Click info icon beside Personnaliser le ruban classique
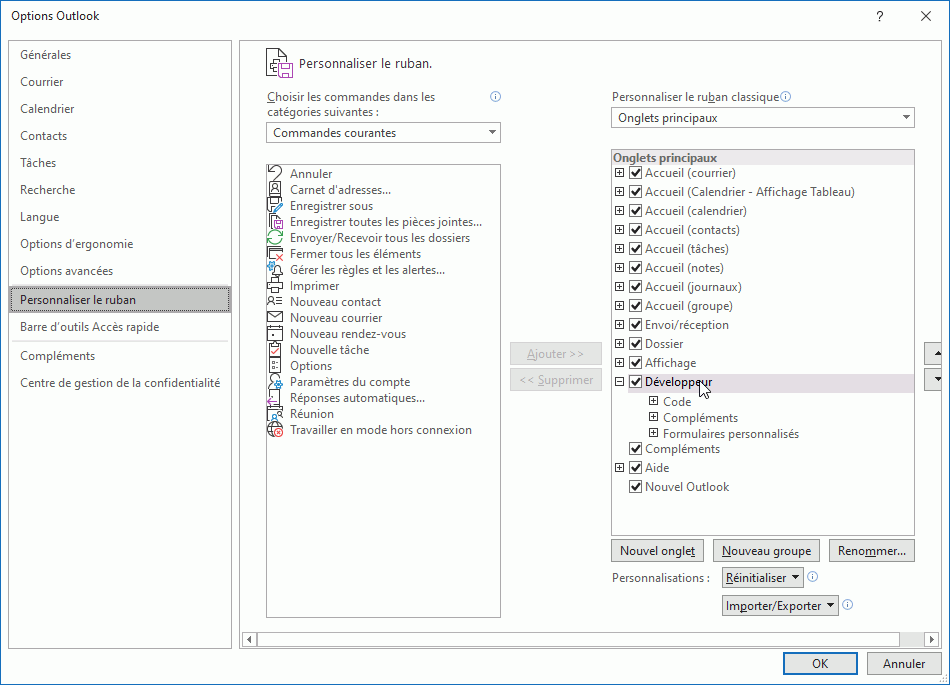This screenshot has height=685, width=950. 786,96
